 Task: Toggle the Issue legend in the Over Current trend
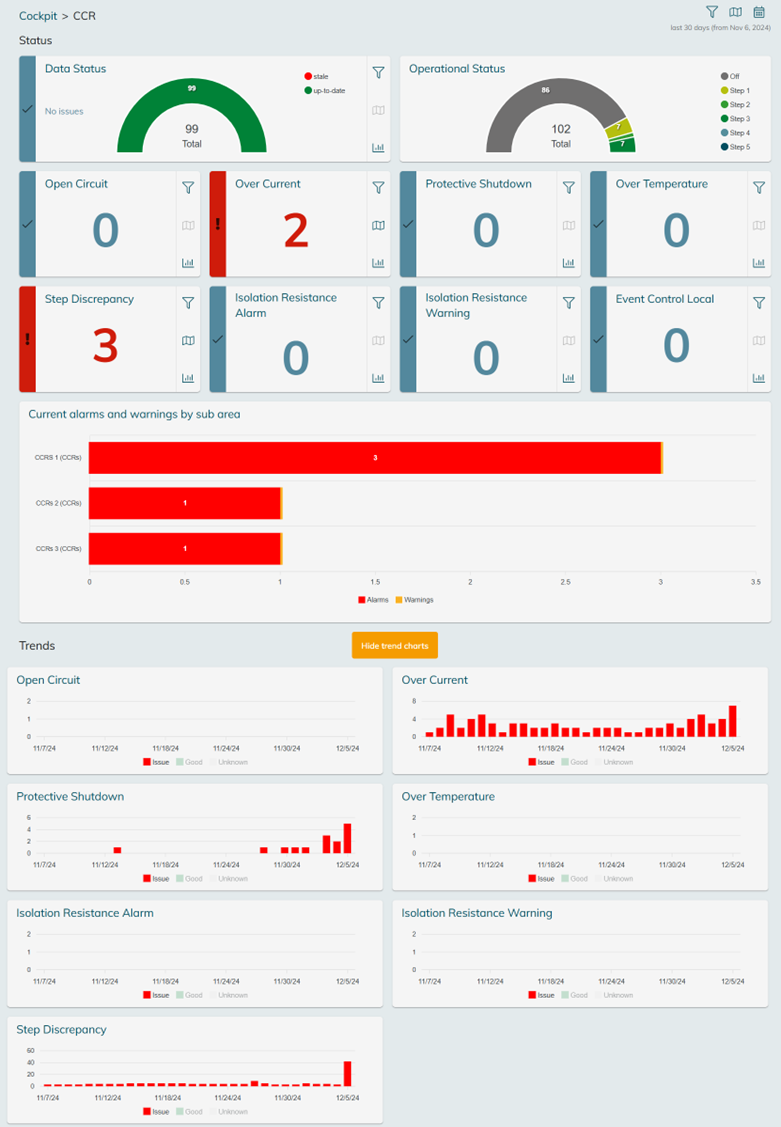539,762
